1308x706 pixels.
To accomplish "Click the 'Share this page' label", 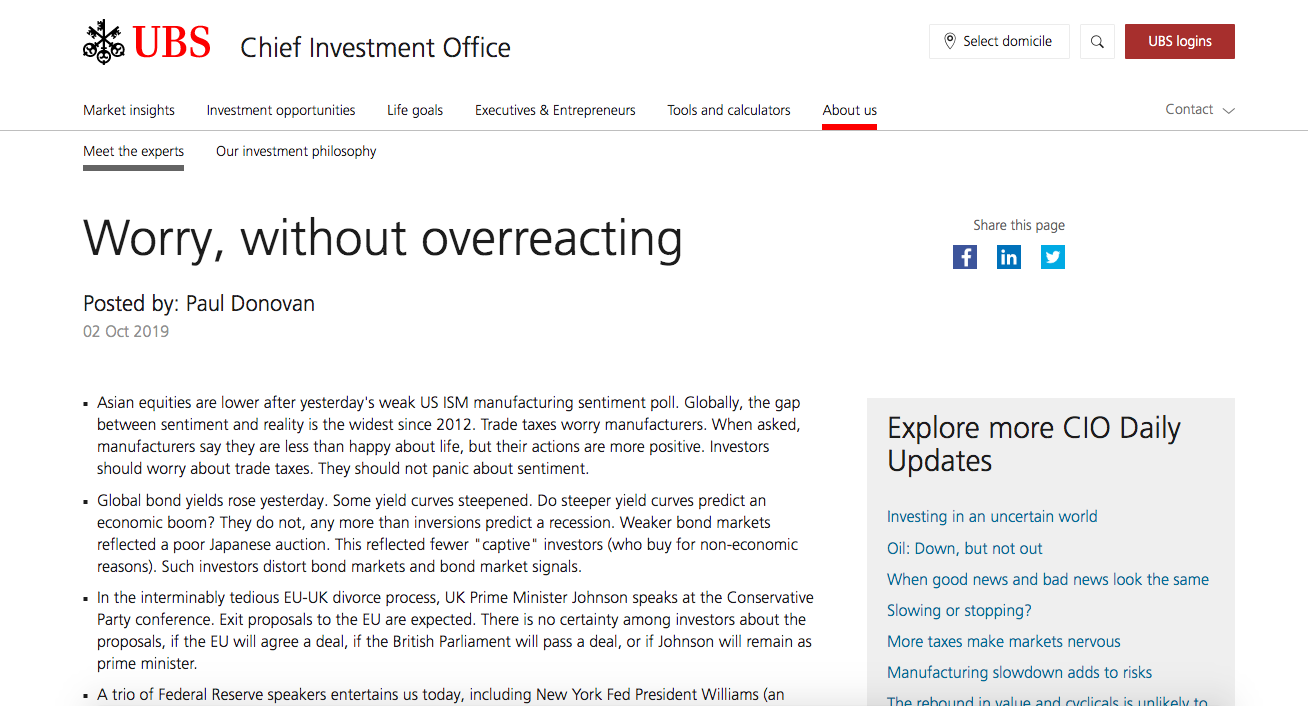I will point(1019,225).
